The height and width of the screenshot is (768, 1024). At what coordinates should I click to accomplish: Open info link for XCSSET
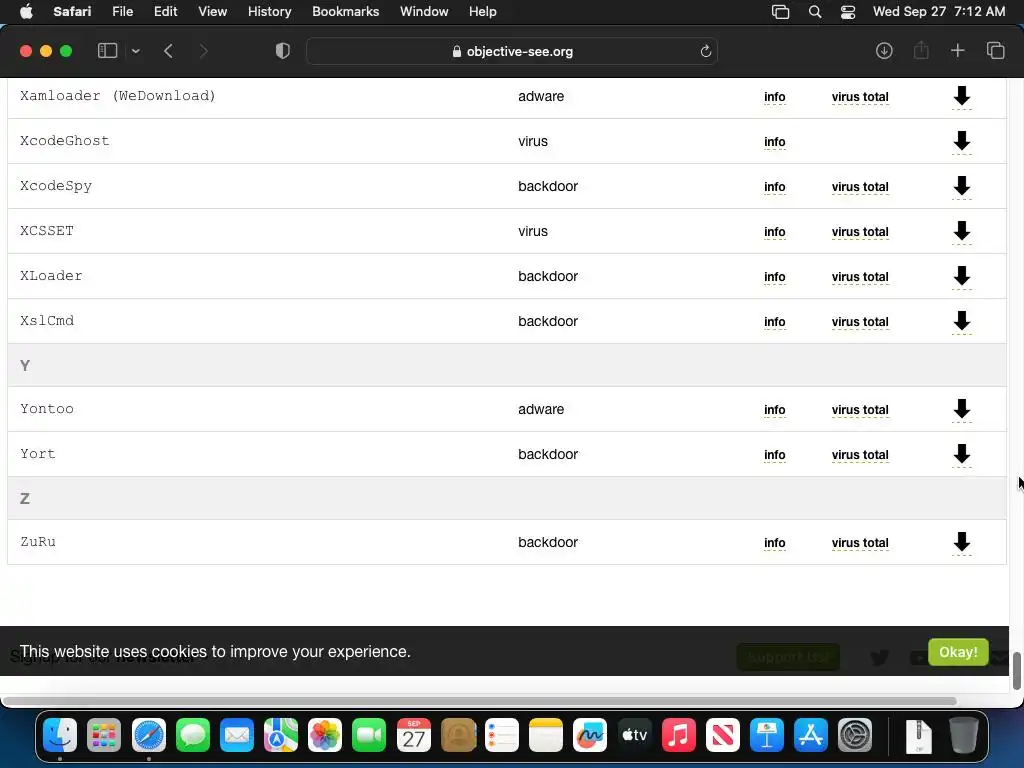(775, 232)
